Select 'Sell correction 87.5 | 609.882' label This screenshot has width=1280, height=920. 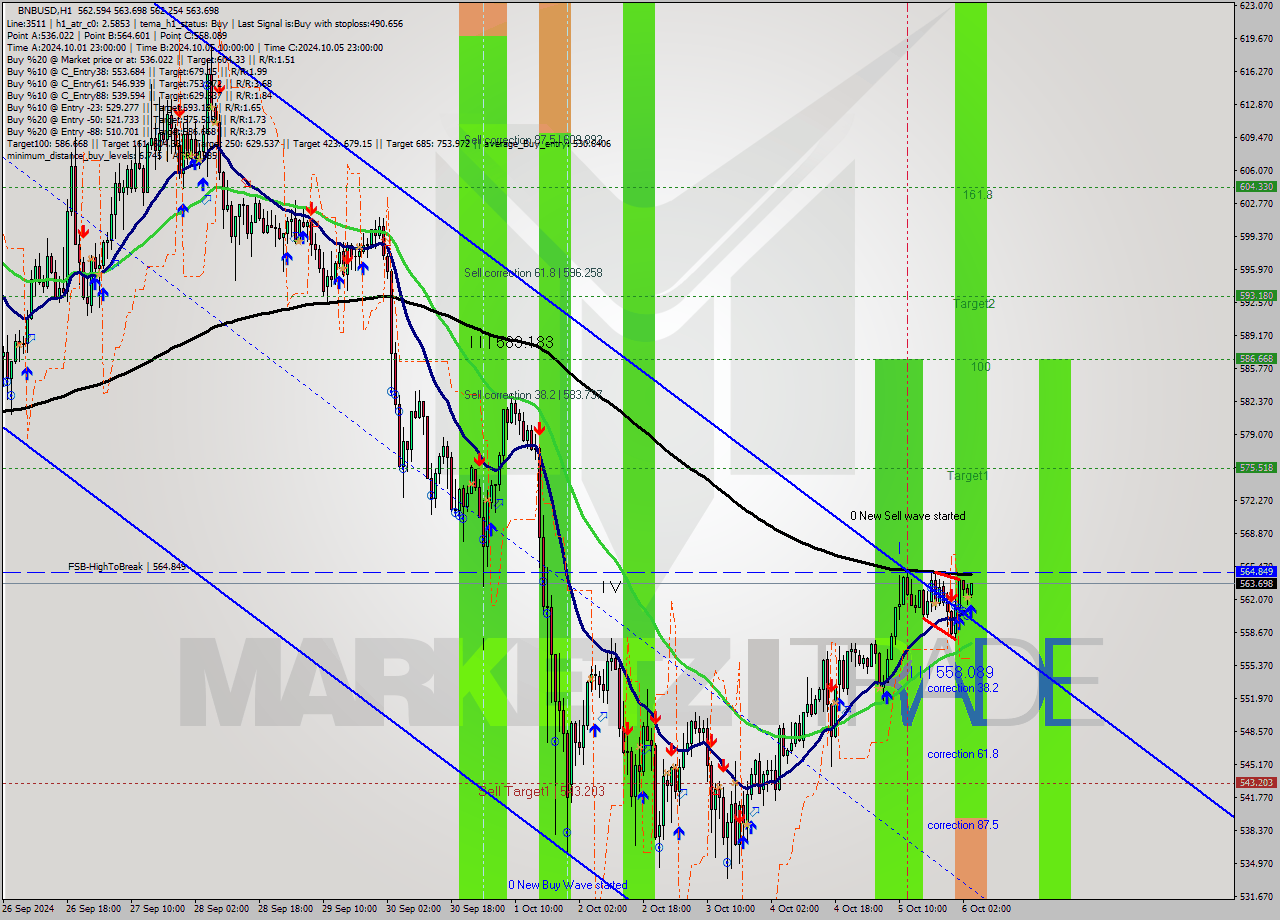[x=533, y=139]
